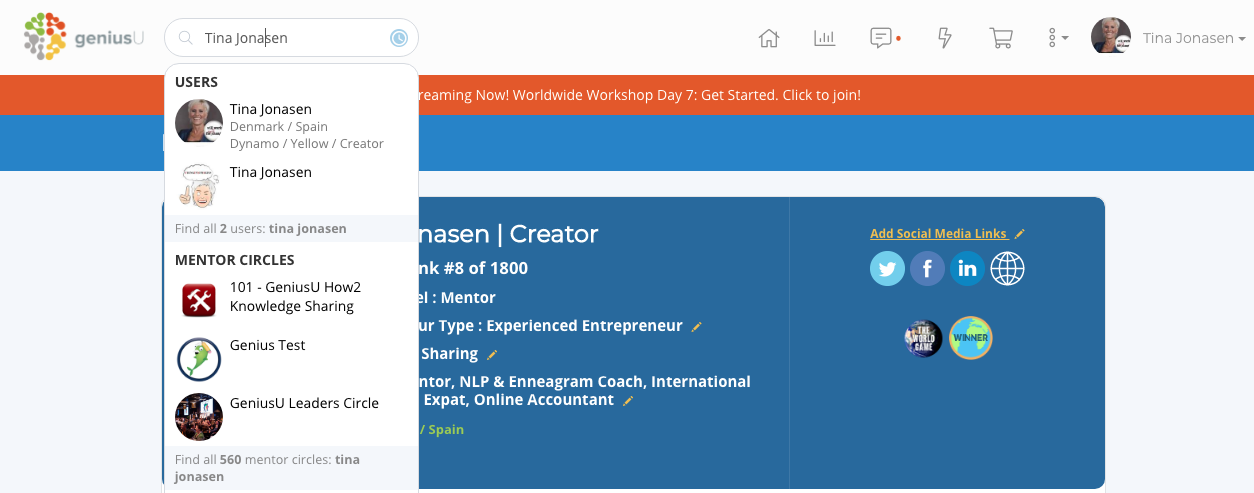Open the lightning bolt icon
Screen dimensions: 1254x493
click(x=944, y=38)
